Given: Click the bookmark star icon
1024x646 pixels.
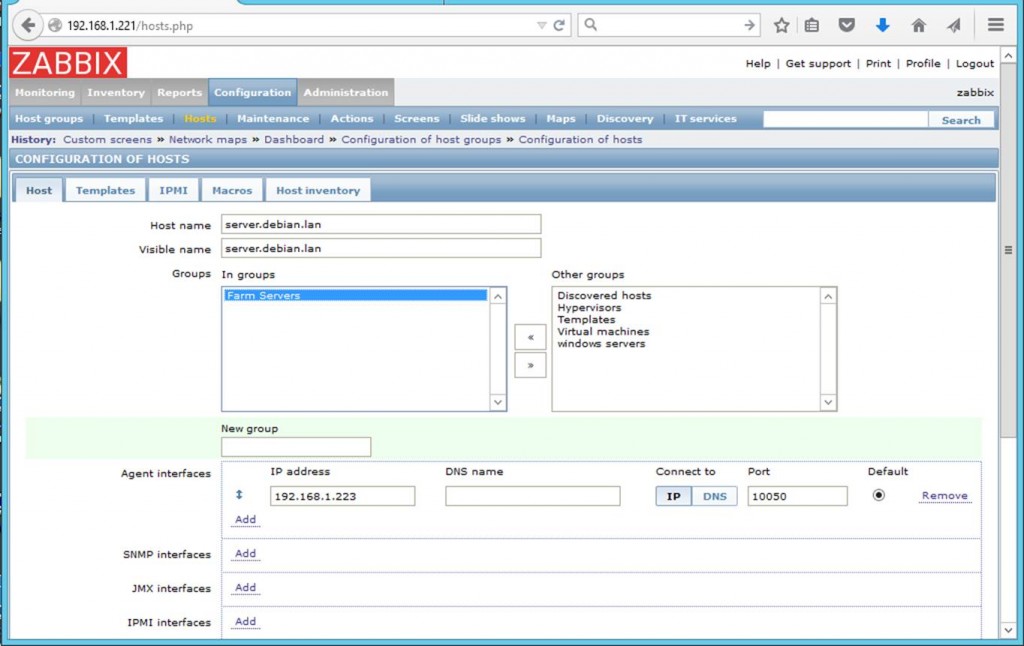Looking at the screenshot, I should tap(780, 25).
